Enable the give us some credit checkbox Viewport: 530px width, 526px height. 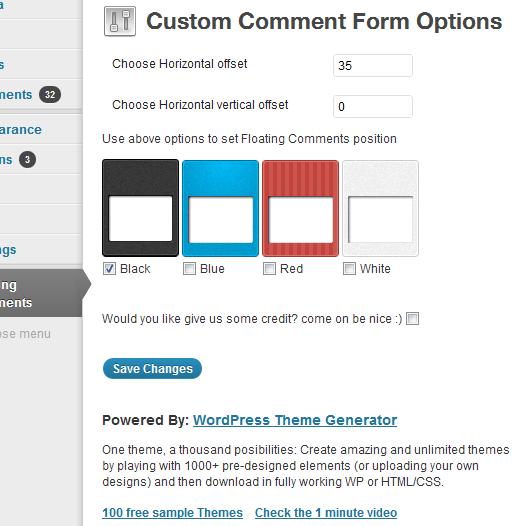(412, 318)
